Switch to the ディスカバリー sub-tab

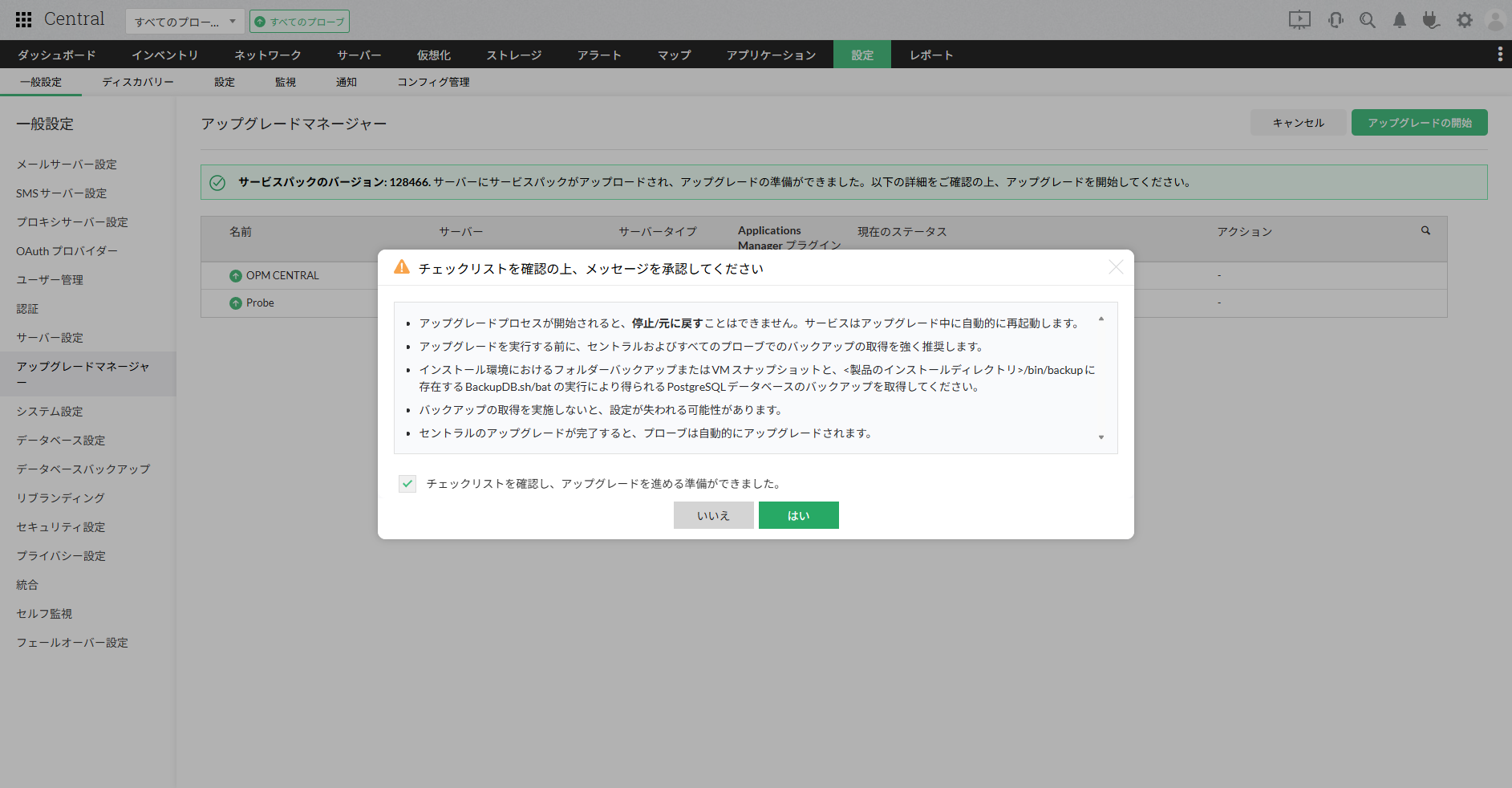[x=137, y=82]
